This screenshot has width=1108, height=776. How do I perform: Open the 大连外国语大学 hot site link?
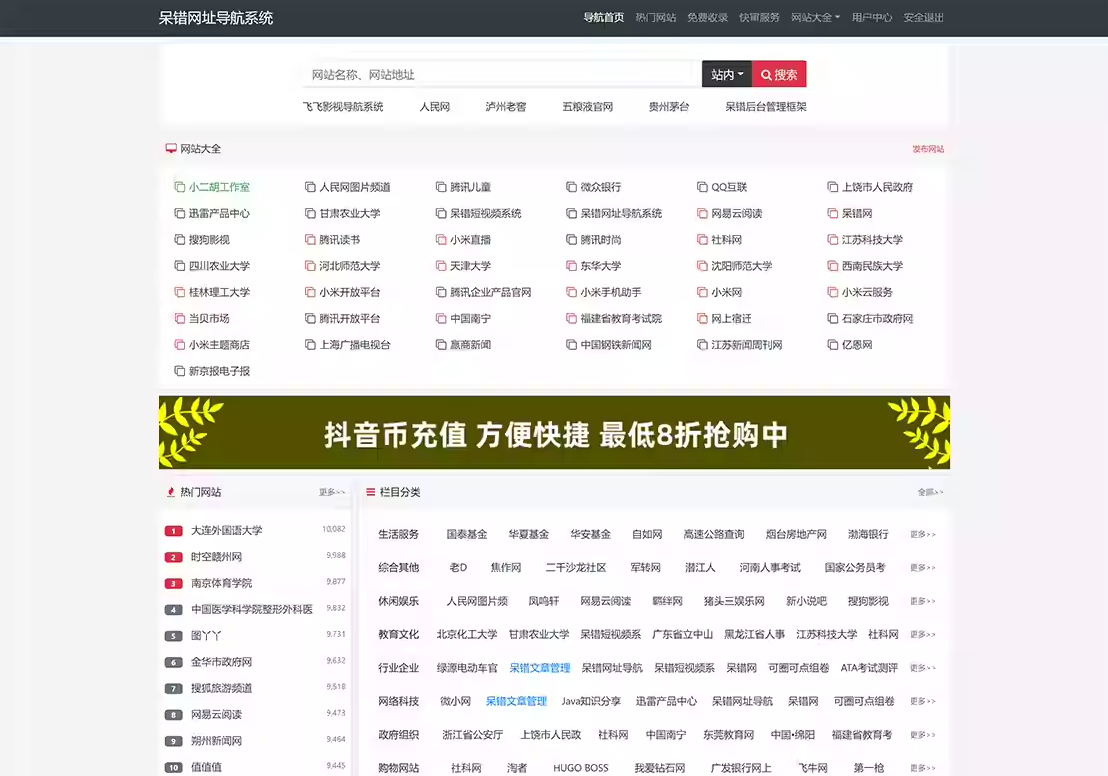pos(226,530)
